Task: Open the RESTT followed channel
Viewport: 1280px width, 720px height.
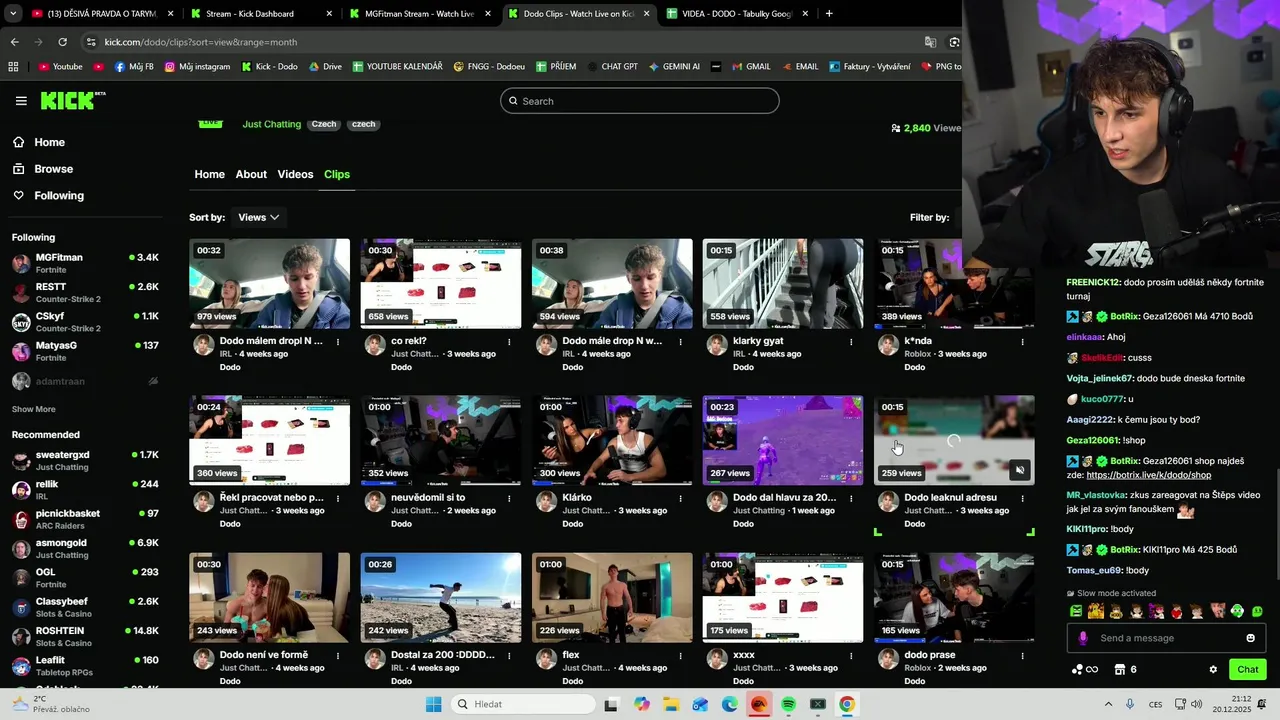Action: [85, 292]
